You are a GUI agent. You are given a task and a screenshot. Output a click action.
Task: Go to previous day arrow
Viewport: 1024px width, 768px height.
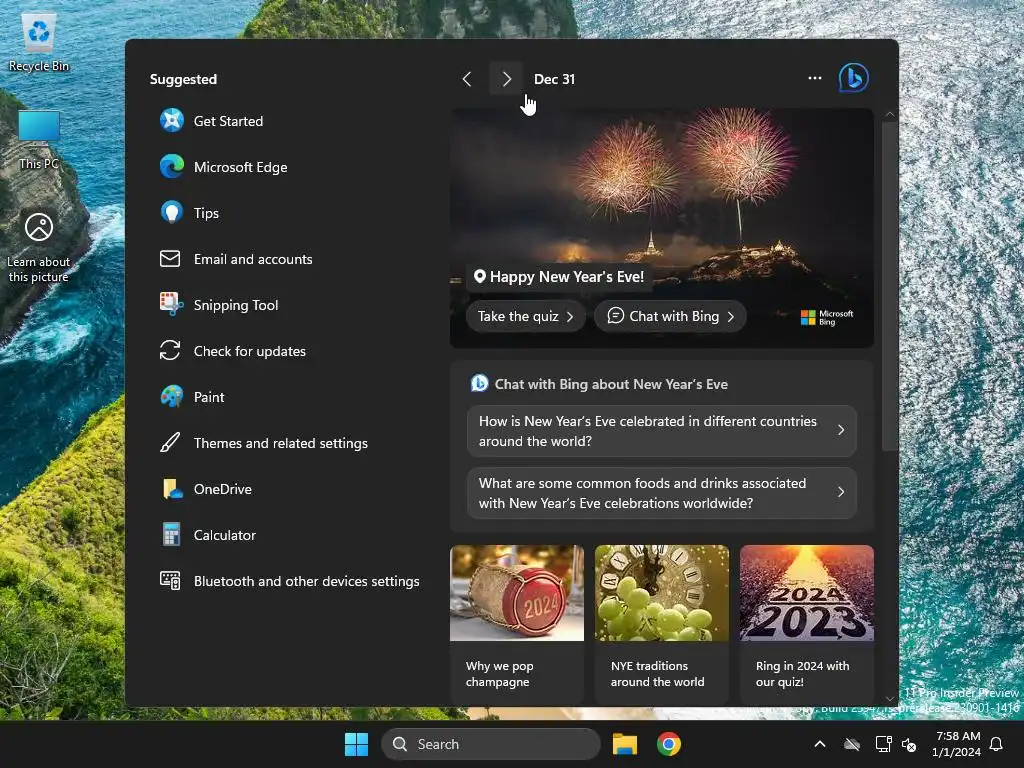tap(466, 79)
